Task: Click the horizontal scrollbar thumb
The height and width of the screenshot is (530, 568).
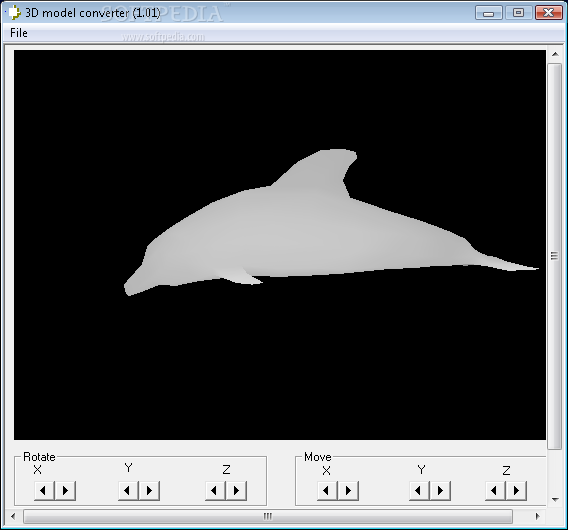Action: click(x=268, y=516)
